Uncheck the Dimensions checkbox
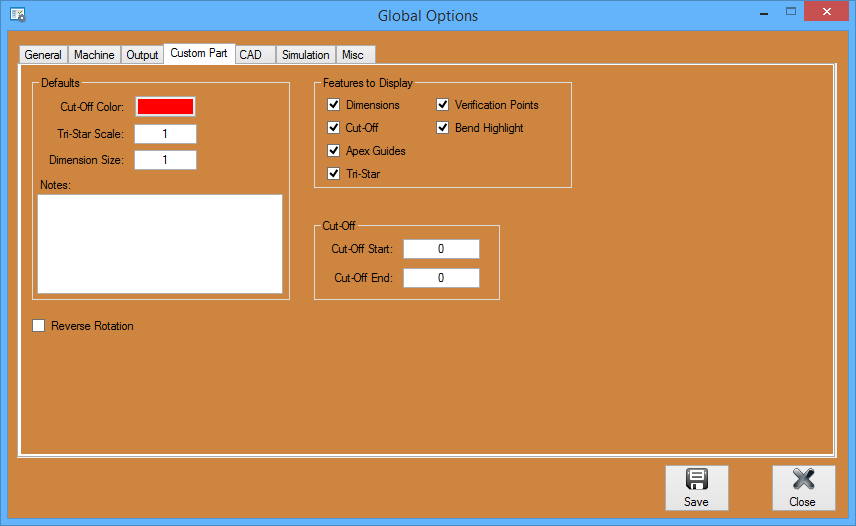856x526 pixels. [334, 104]
